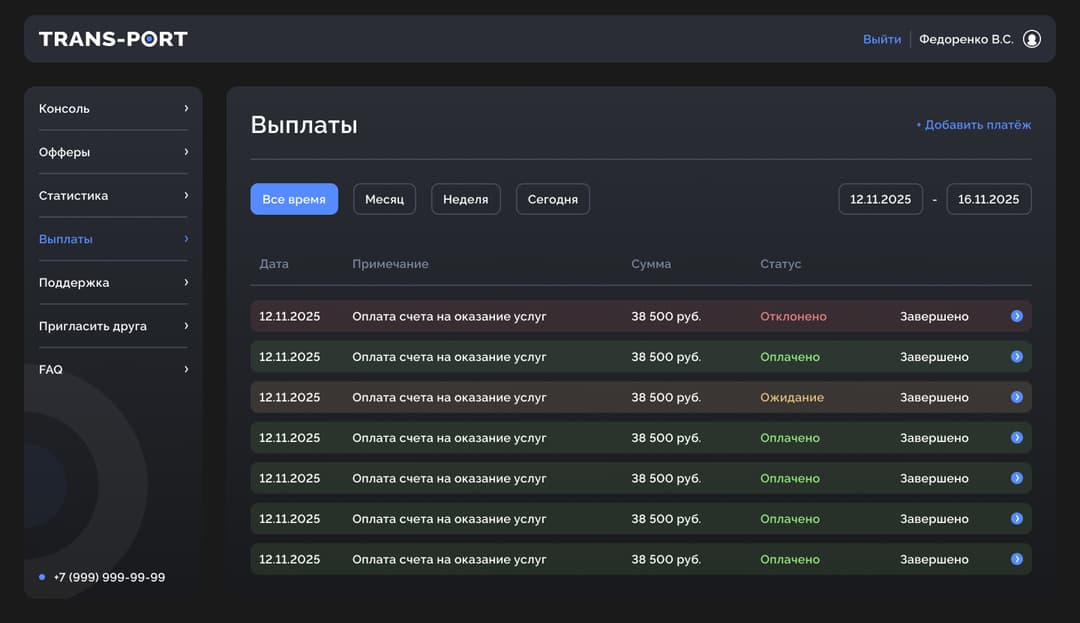
Task: Click the TRANS-PORT logo
Action: click(113, 39)
